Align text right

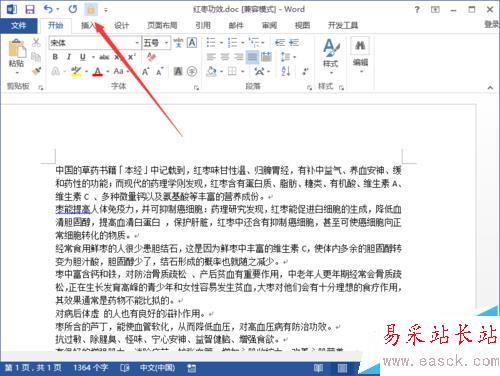tap(238, 57)
